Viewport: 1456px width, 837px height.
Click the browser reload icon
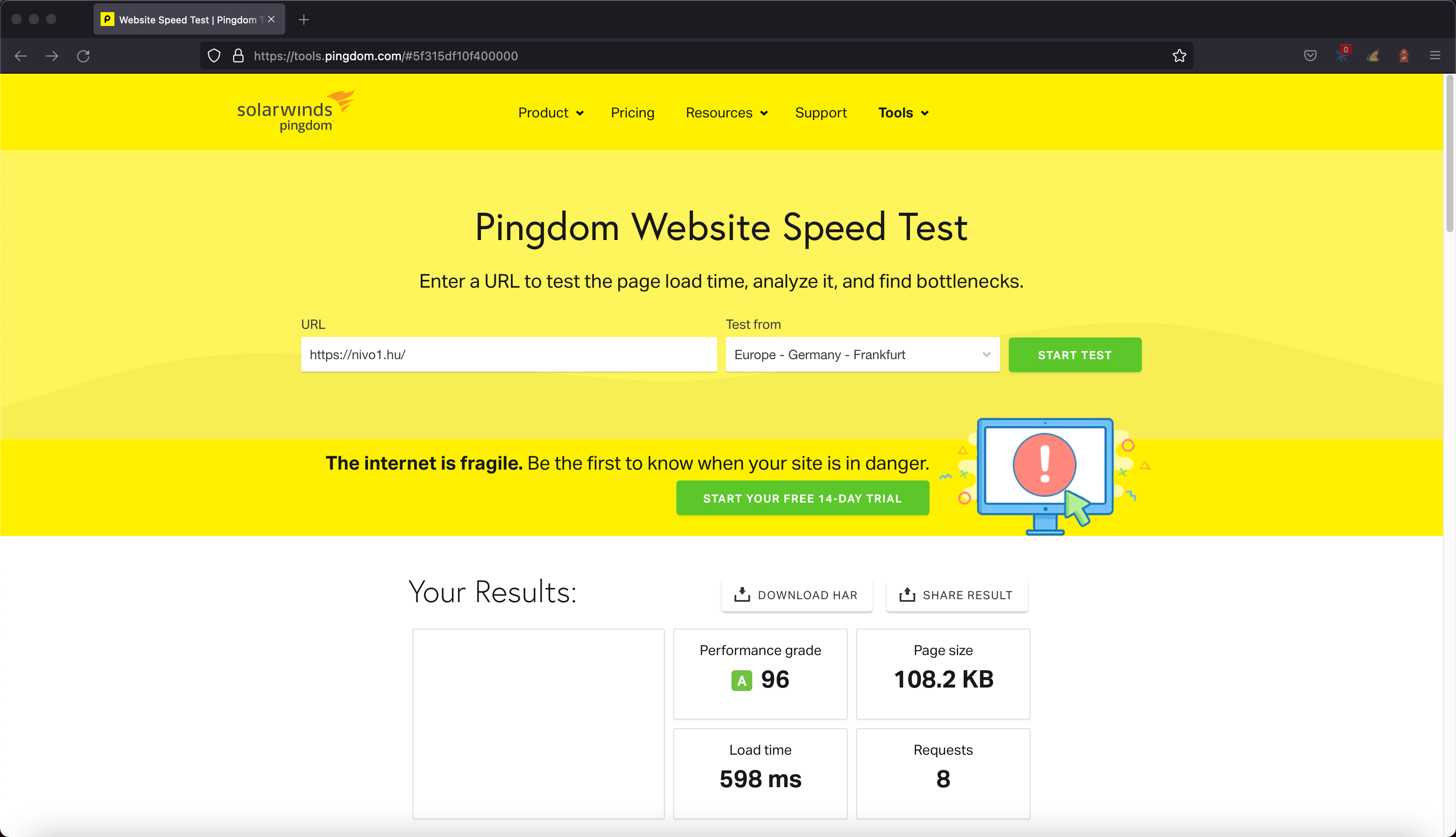click(x=83, y=56)
